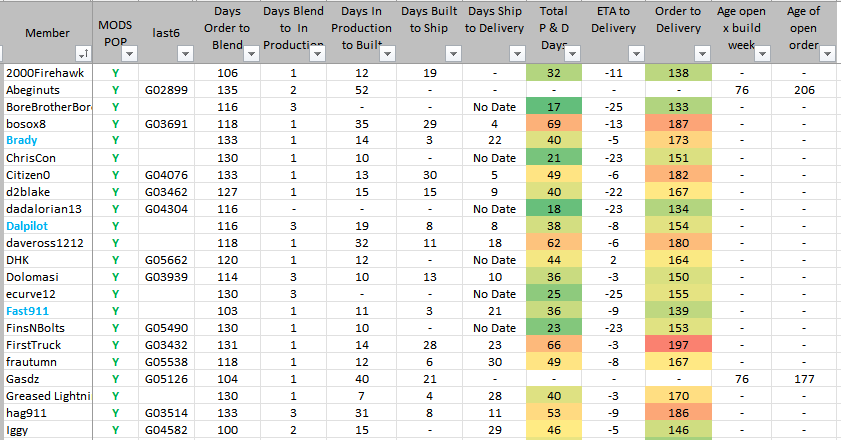Click the Fast911 member name
This screenshot has width=841, height=440.
click(26, 311)
